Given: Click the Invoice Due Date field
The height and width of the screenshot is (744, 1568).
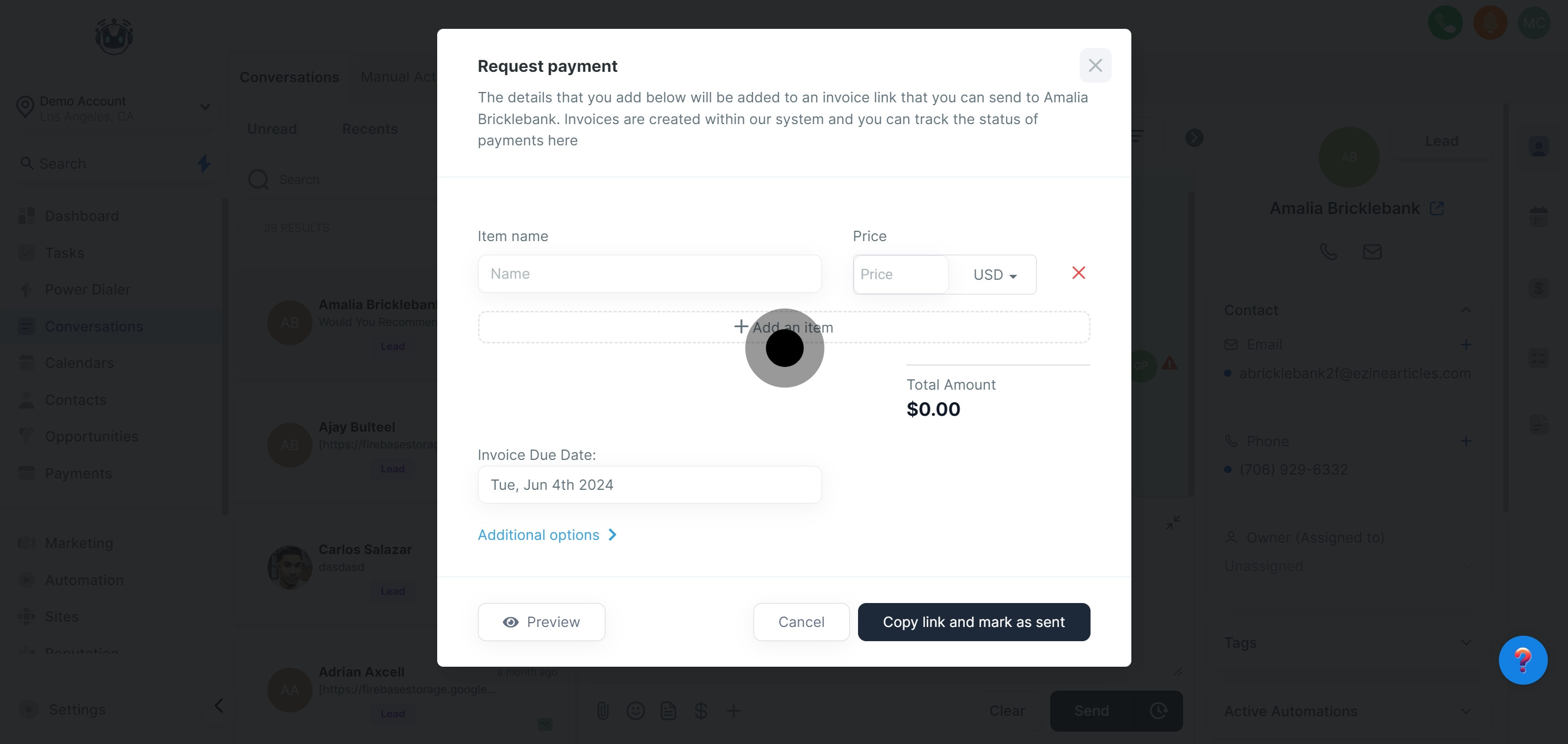Looking at the screenshot, I should pos(649,484).
